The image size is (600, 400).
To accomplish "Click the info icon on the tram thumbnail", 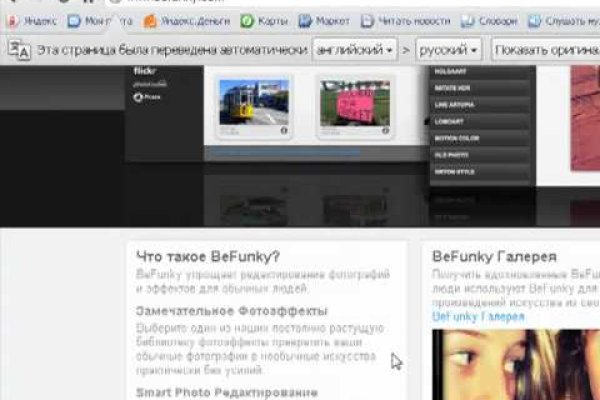I will click(284, 130).
